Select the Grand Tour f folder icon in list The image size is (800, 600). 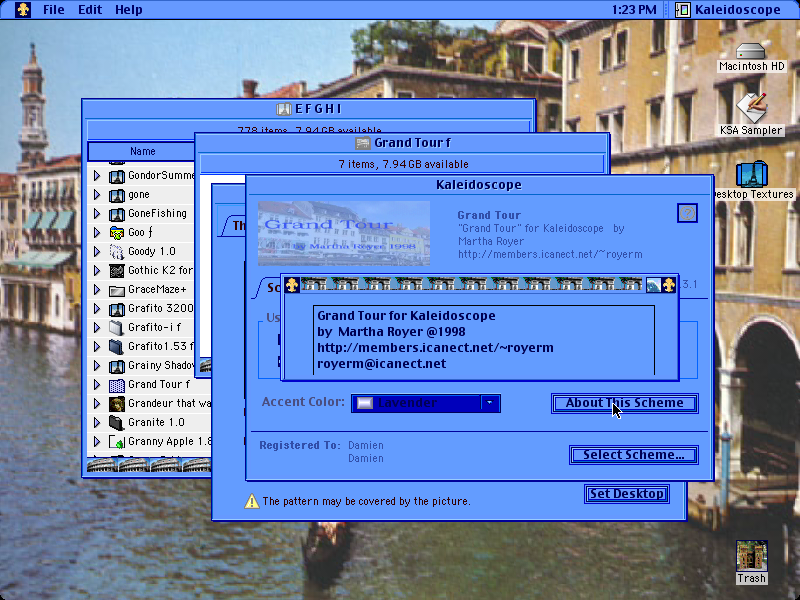(x=117, y=385)
